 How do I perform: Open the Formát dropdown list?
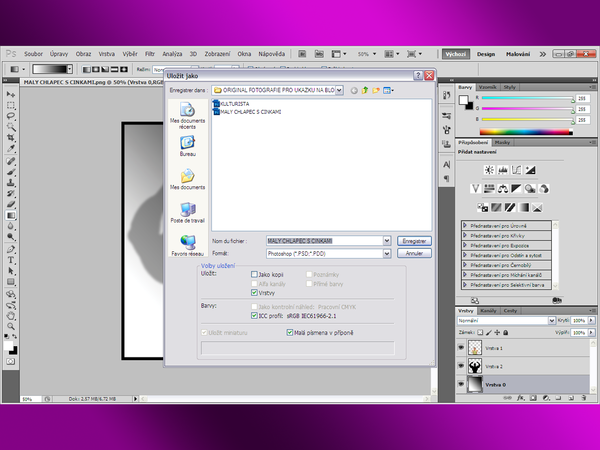pyautogui.click(x=386, y=254)
